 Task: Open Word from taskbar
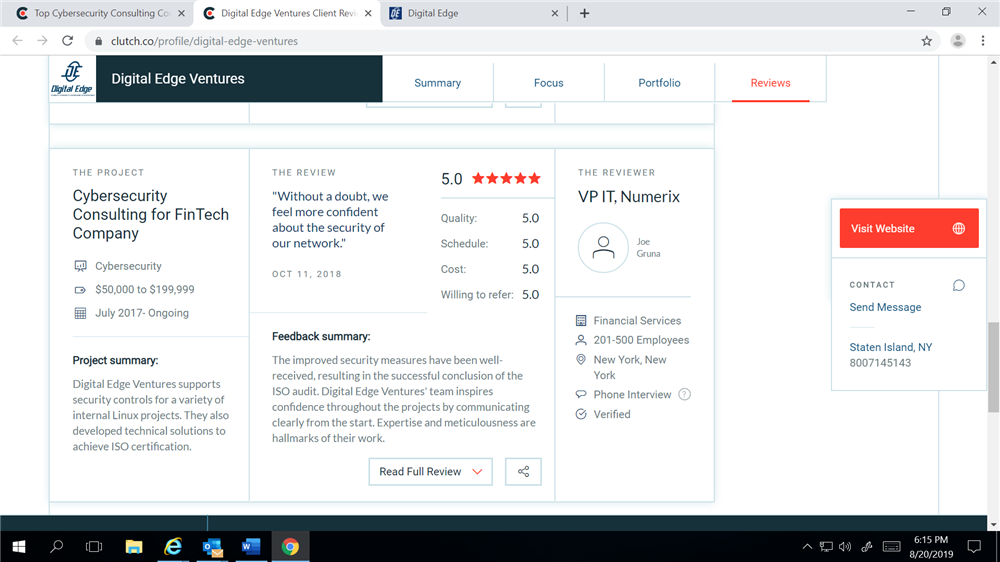point(251,547)
